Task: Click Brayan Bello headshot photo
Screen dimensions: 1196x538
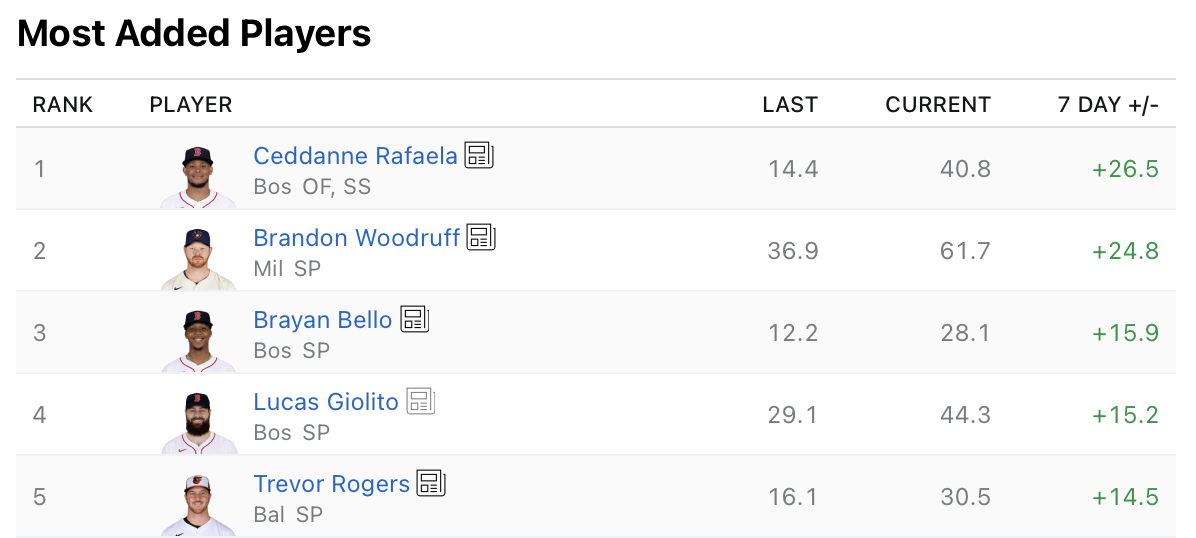Action: click(x=198, y=340)
